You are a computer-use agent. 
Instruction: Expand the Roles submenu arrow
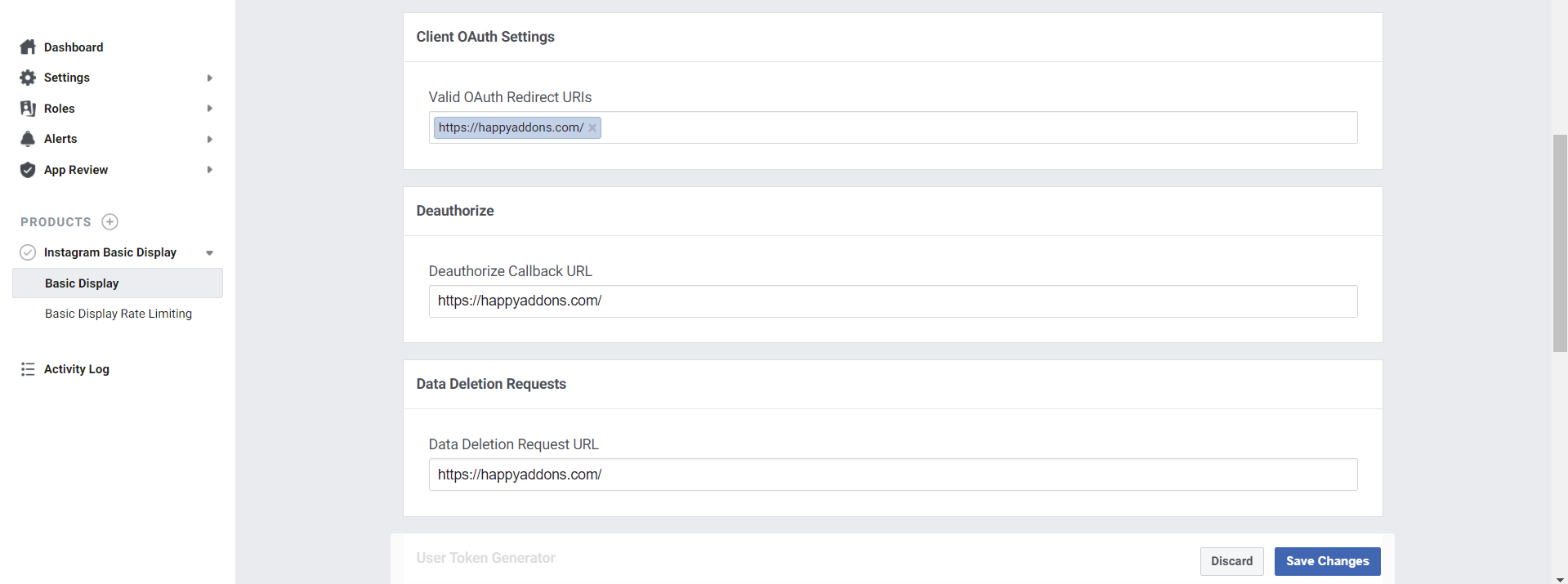click(210, 109)
